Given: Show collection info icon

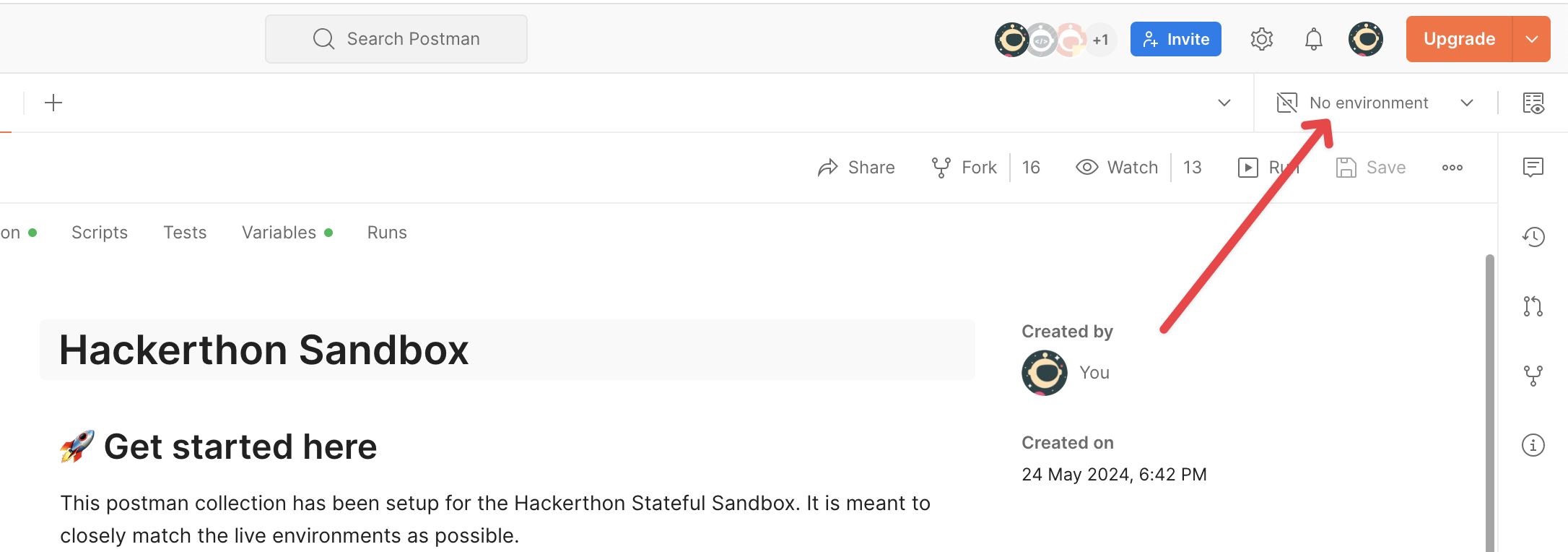Looking at the screenshot, I should point(1533,445).
